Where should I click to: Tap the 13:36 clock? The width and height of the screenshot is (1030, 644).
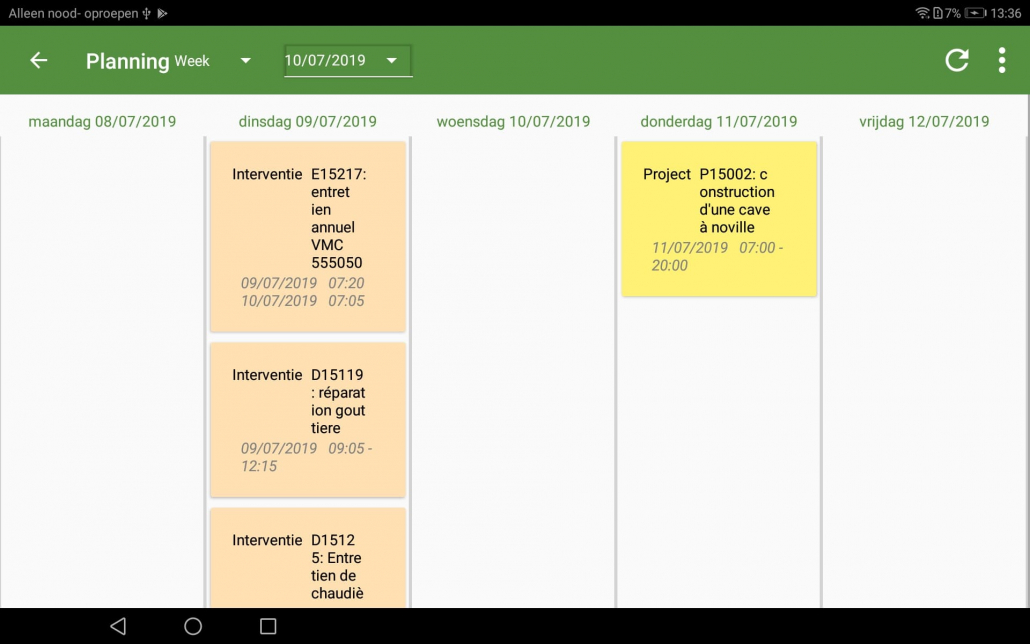click(x=1006, y=13)
